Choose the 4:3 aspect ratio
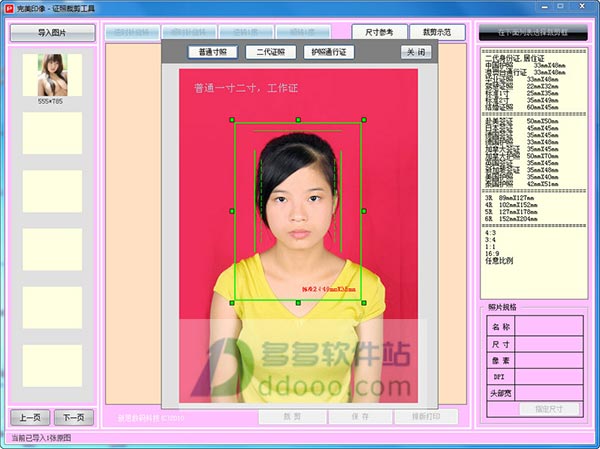600x449 pixels. pos(490,233)
